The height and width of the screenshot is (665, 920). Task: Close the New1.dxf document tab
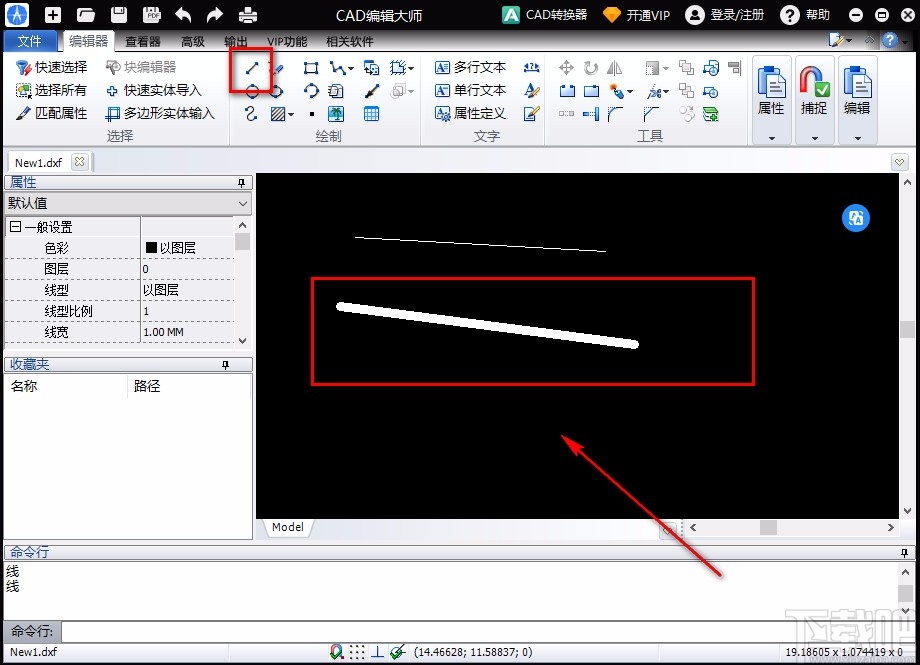79,161
